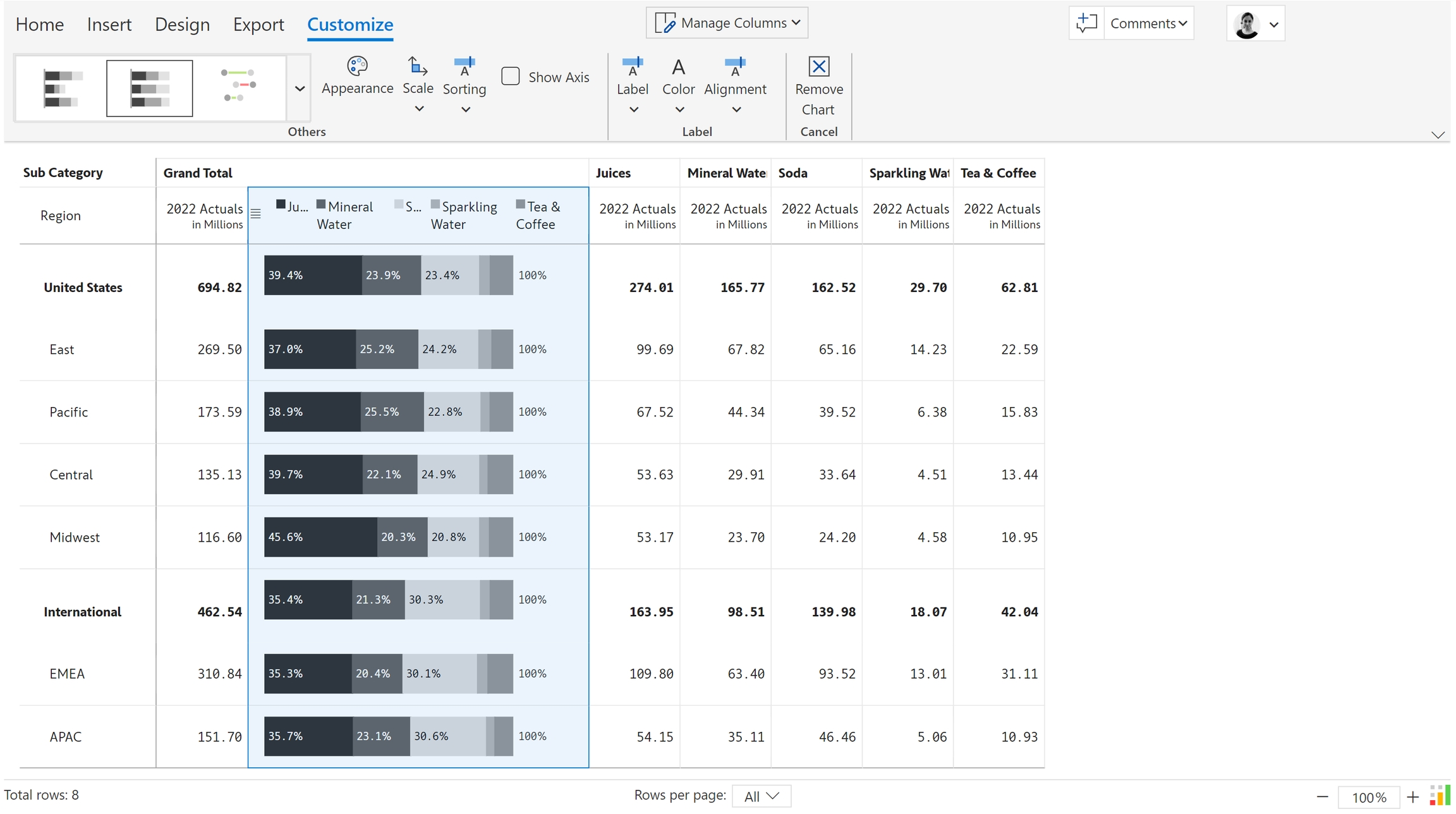This screenshot has width=1456, height=814.
Task: Click the Scale tool icon
Action: [418, 66]
